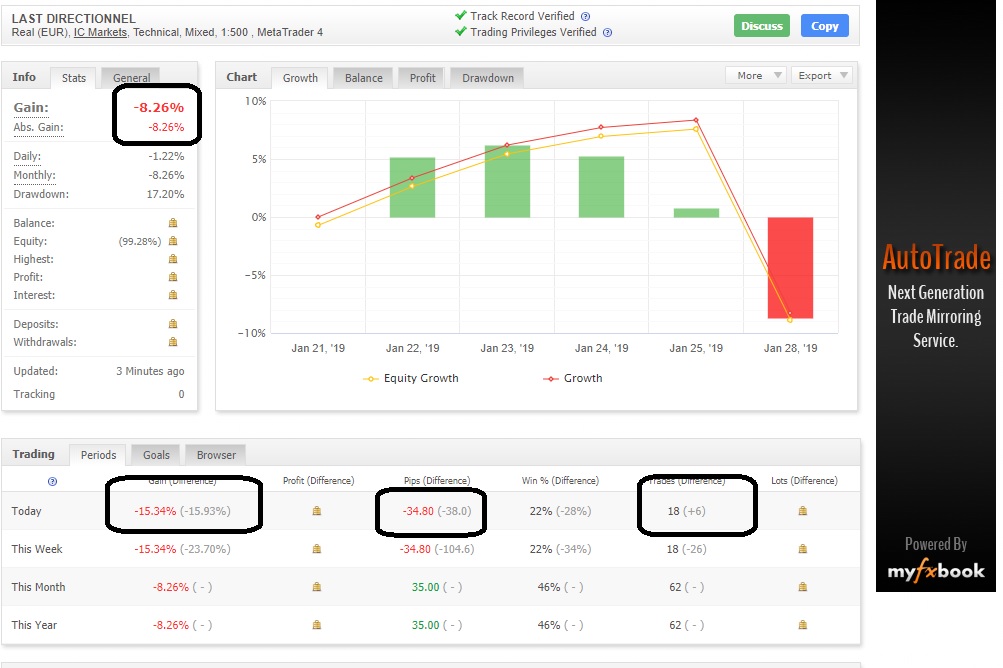Select the Growth chart tab

[300, 77]
